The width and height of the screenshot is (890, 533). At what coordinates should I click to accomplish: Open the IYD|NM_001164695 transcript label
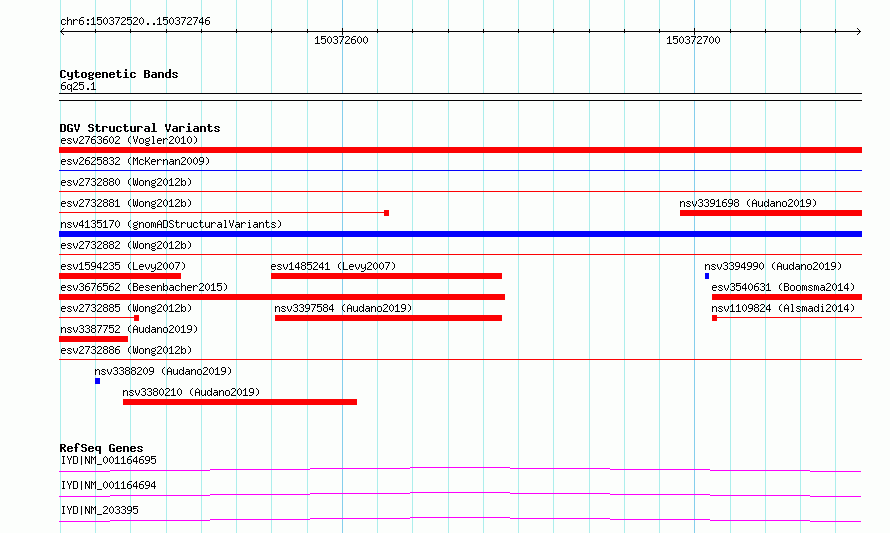coord(108,460)
